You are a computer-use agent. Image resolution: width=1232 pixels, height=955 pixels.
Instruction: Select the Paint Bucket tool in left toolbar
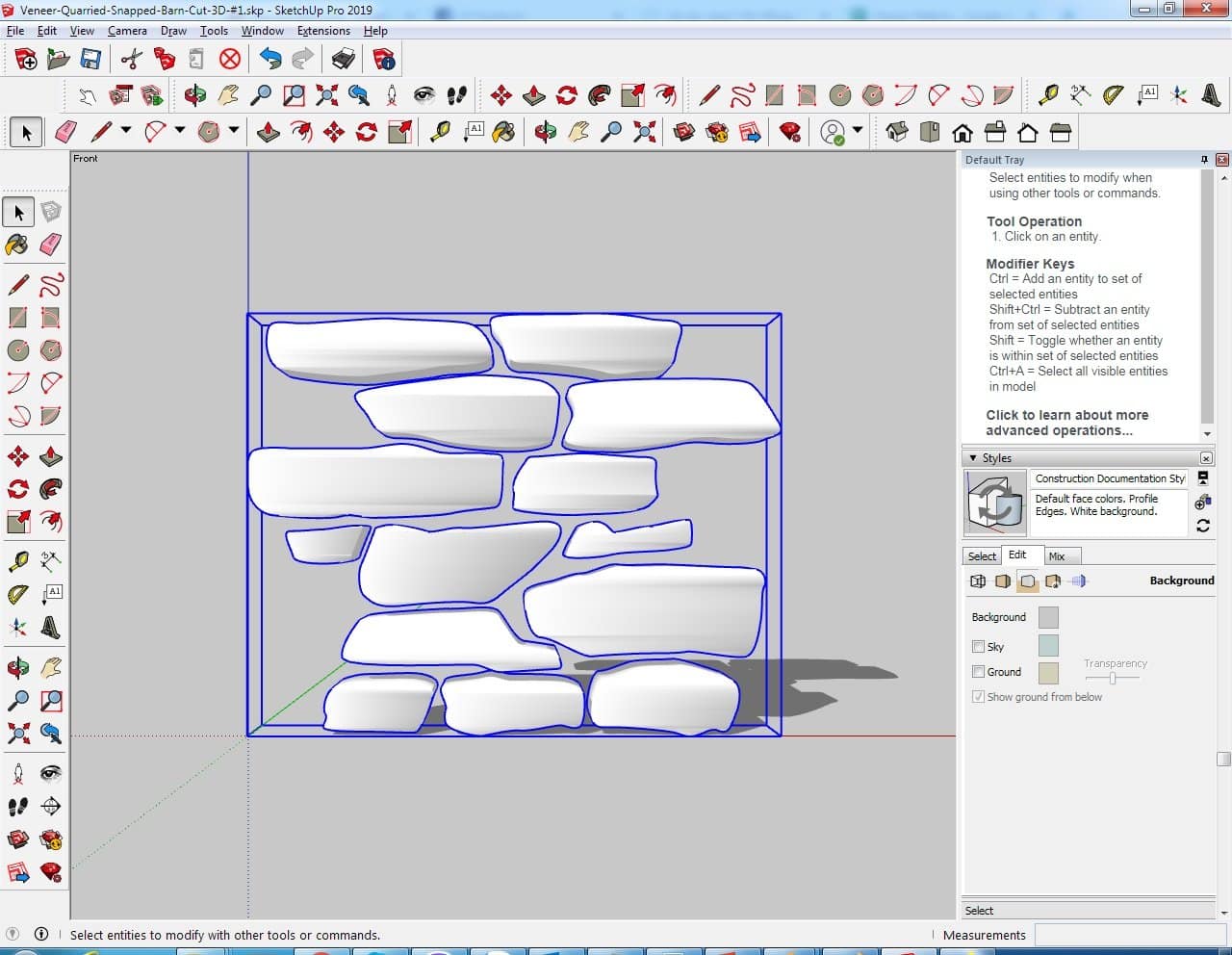click(x=17, y=245)
